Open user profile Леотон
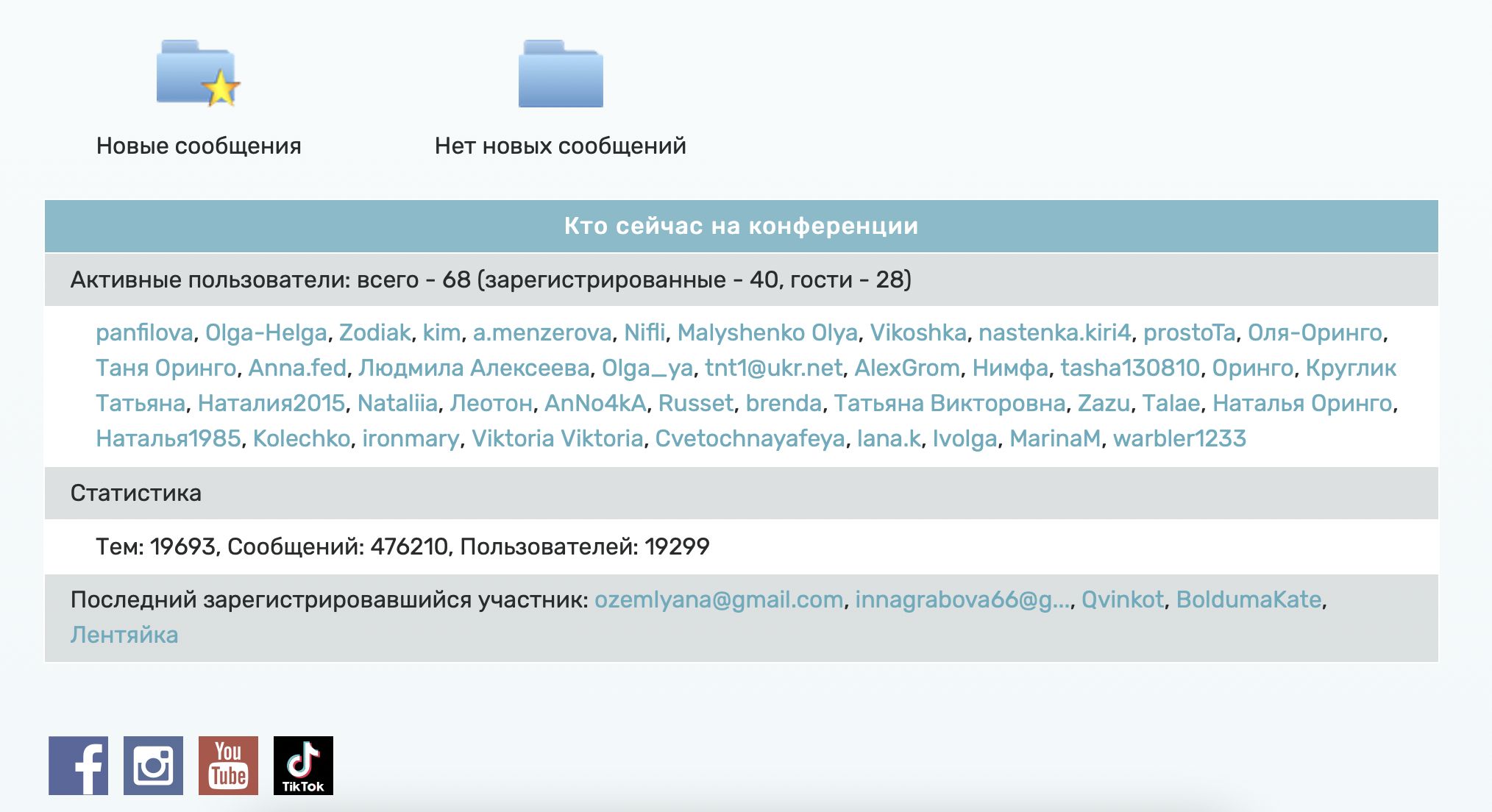1492x812 pixels. (491, 403)
